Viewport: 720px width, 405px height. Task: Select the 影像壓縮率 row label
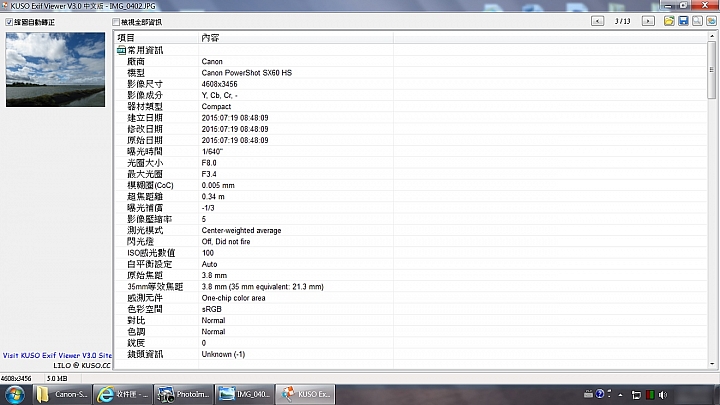(149, 219)
